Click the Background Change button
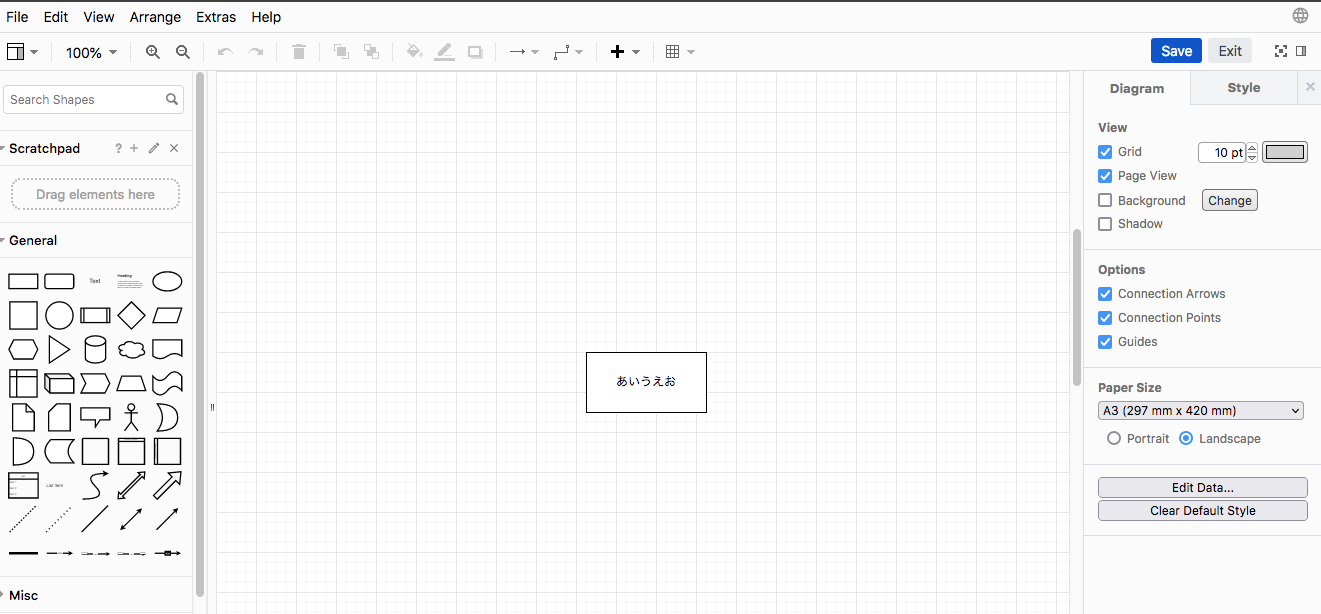 pos(1230,200)
